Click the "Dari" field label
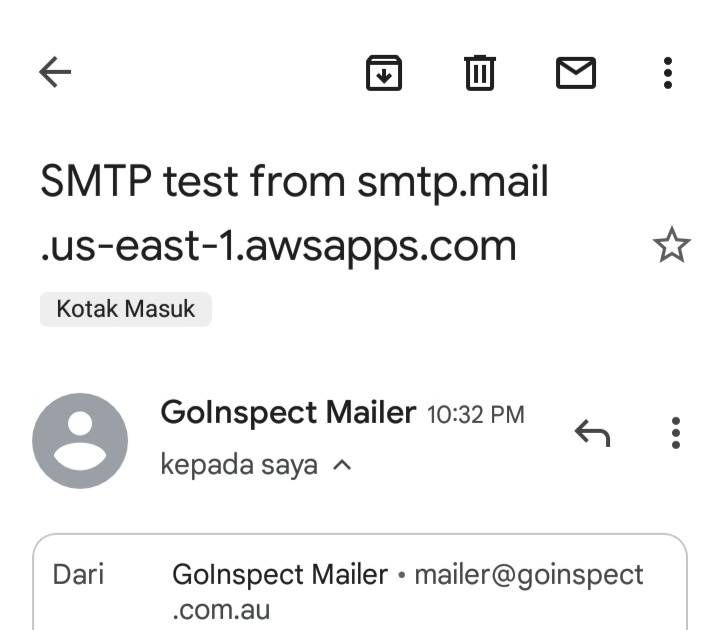The image size is (720, 630). click(x=78, y=575)
